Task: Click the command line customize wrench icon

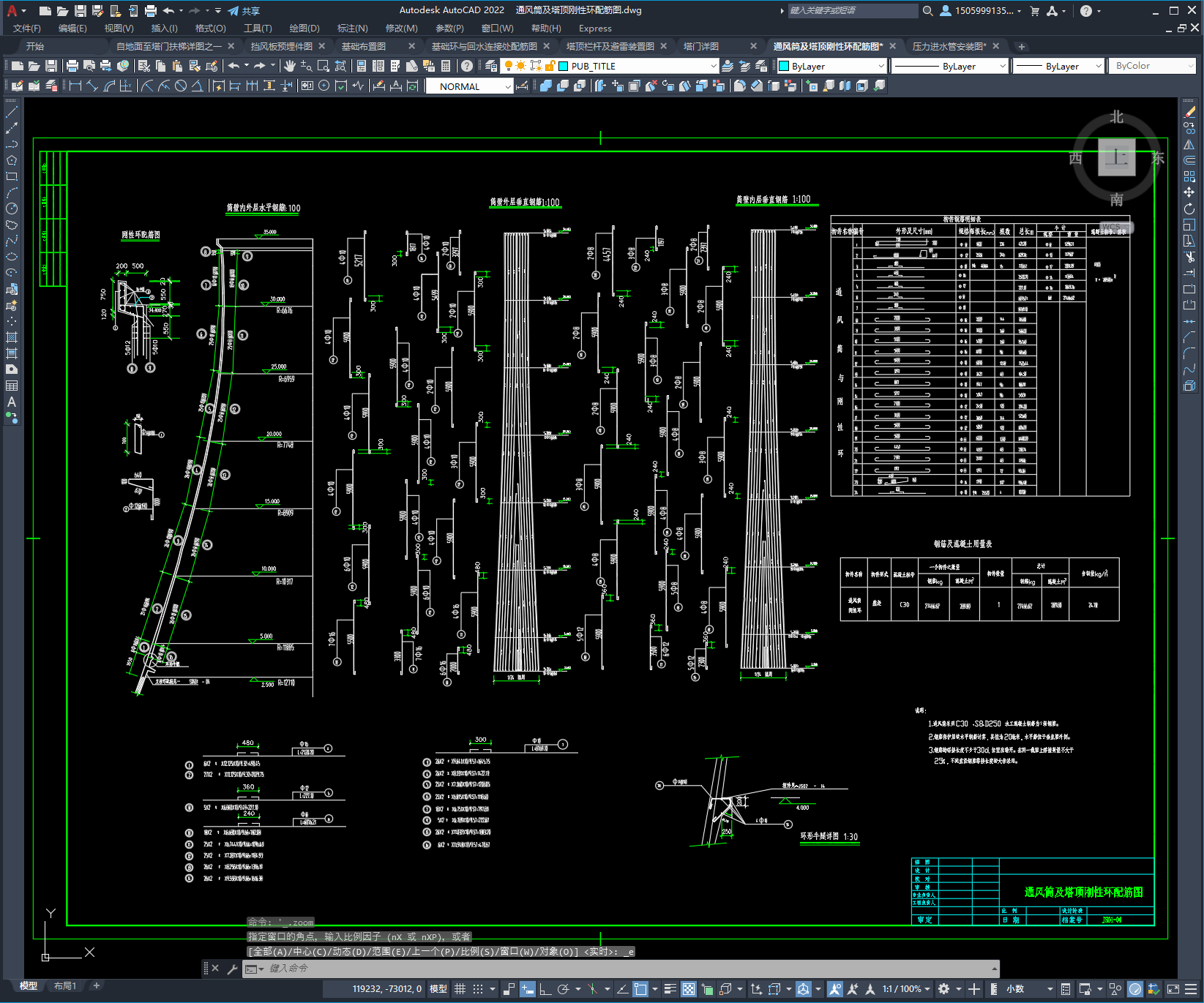Action: [233, 969]
